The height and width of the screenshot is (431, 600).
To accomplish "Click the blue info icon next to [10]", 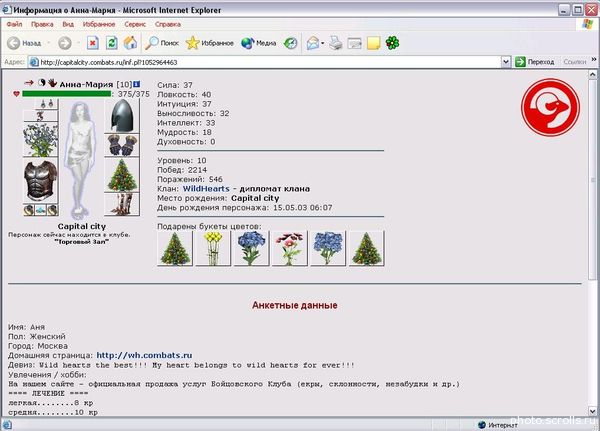I will 137,84.
